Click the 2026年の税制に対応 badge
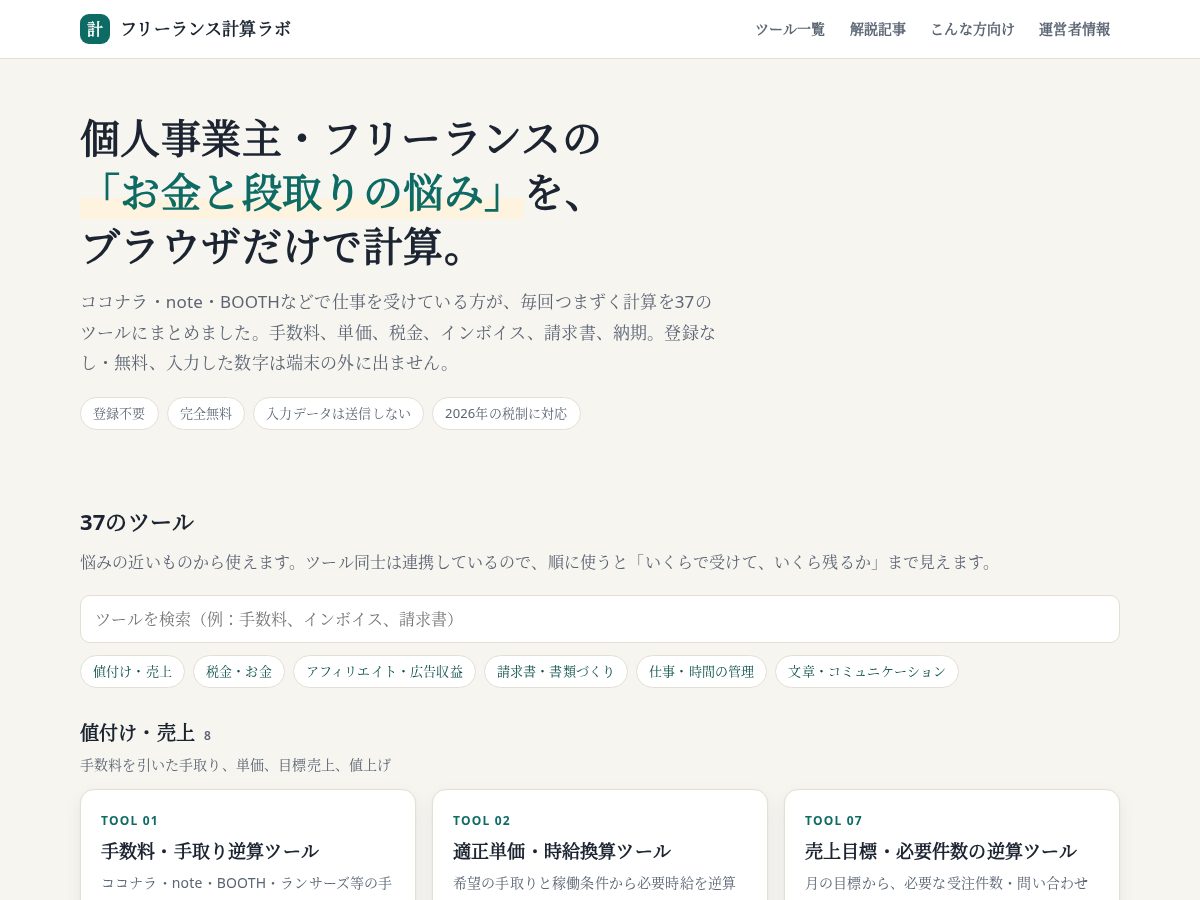 [x=506, y=413]
